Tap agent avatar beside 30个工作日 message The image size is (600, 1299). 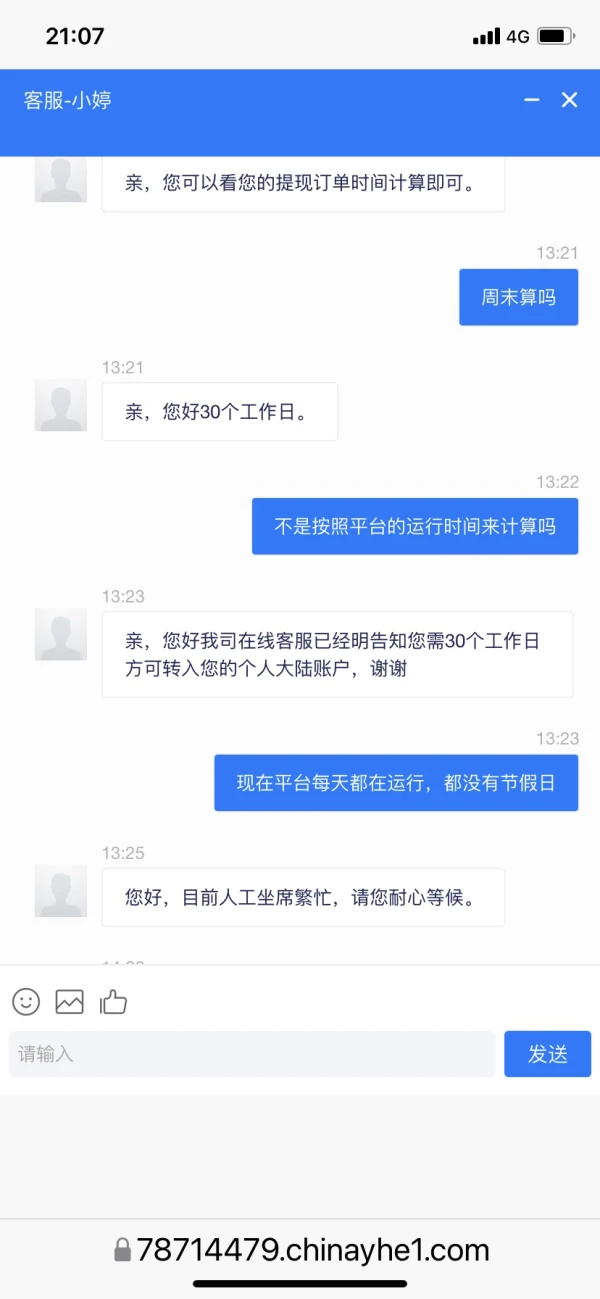(60, 406)
